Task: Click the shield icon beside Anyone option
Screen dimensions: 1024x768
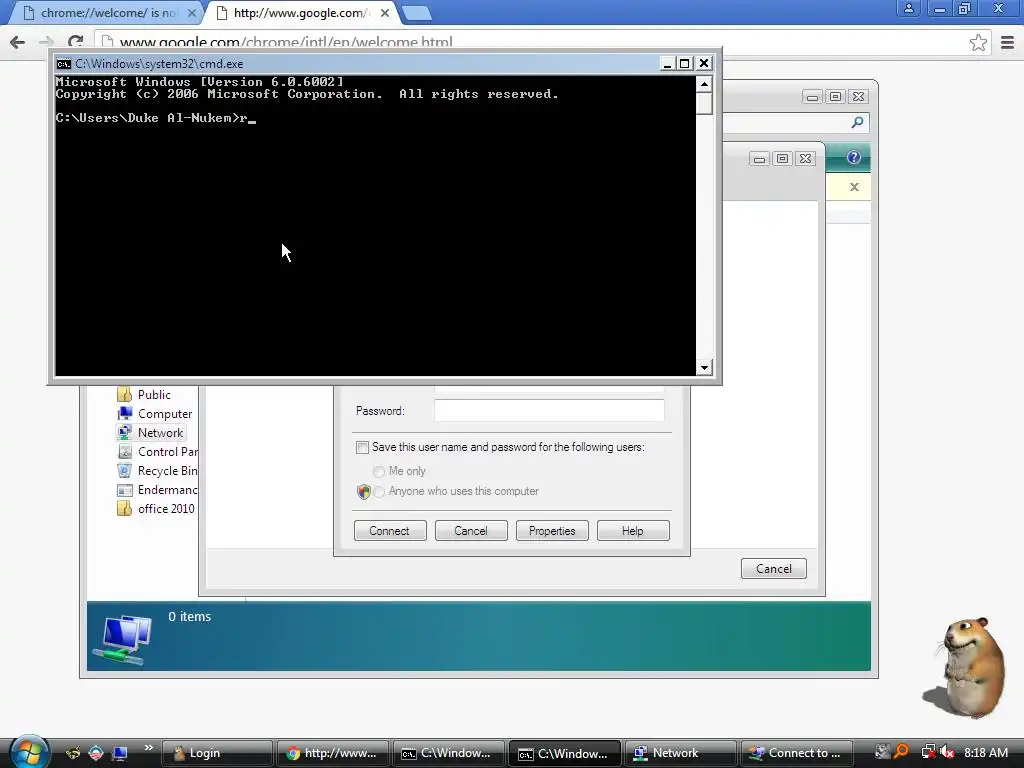Action: [364, 492]
